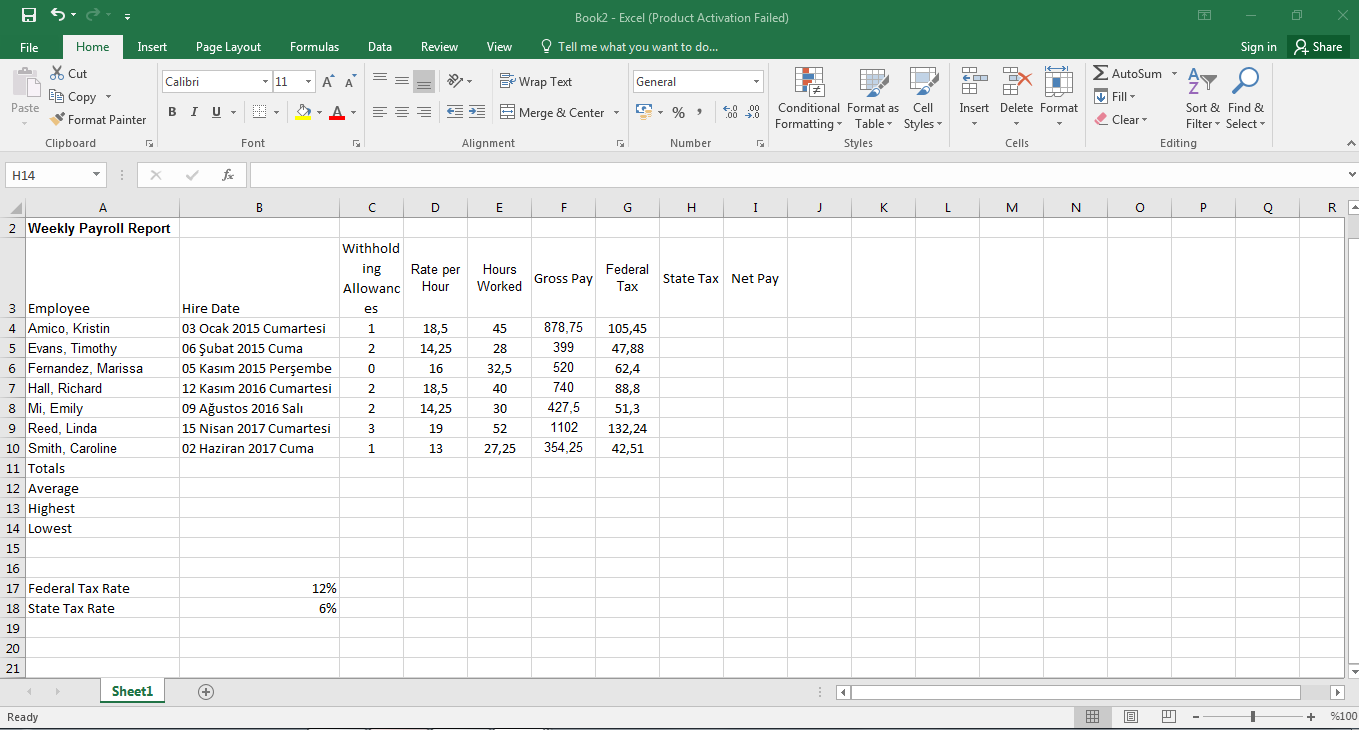1359x730 pixels.
Task: Open the Review ribbon tab
Action: click(439, 46)
